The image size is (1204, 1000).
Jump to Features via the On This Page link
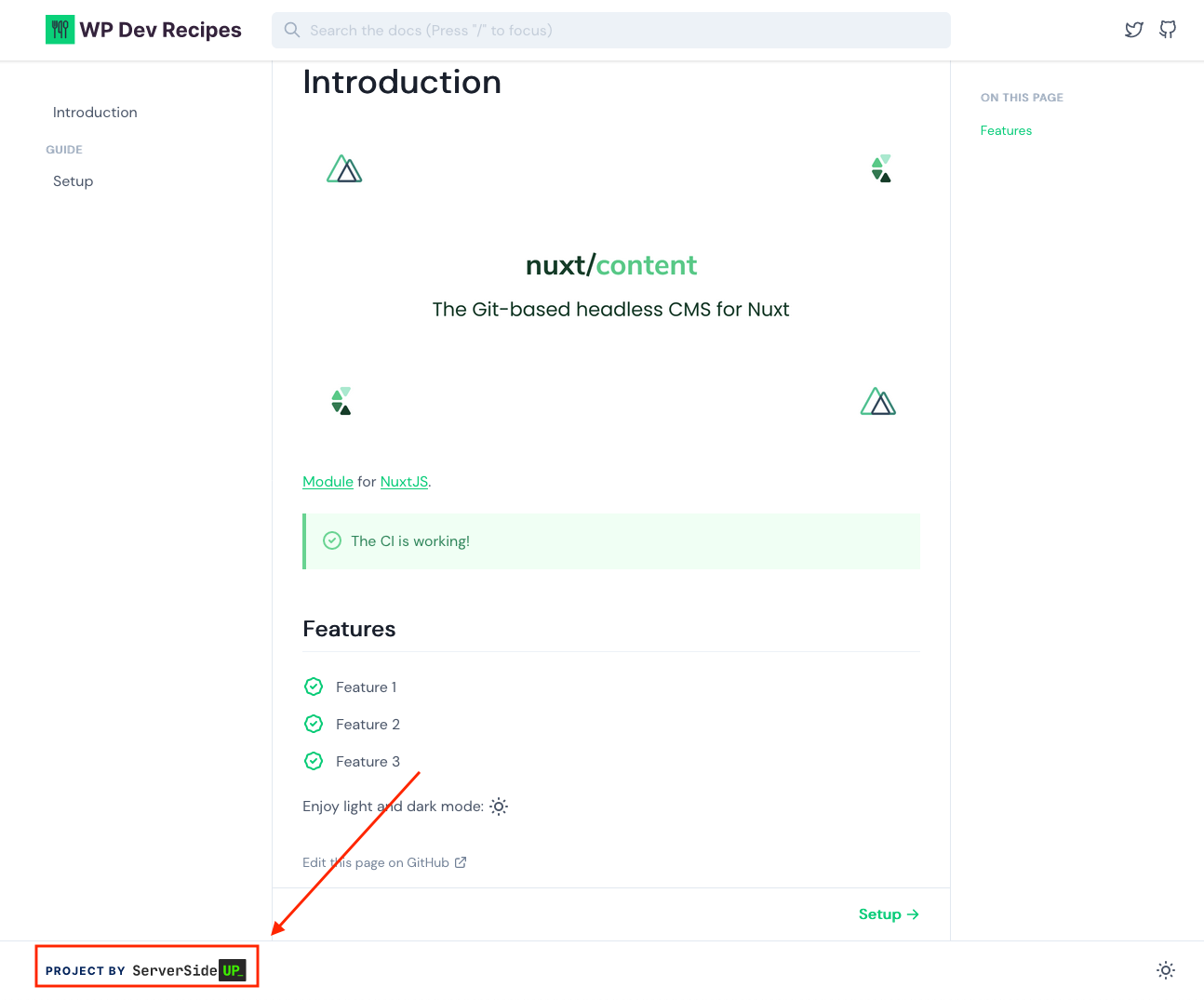click(x=1006, y=130)
